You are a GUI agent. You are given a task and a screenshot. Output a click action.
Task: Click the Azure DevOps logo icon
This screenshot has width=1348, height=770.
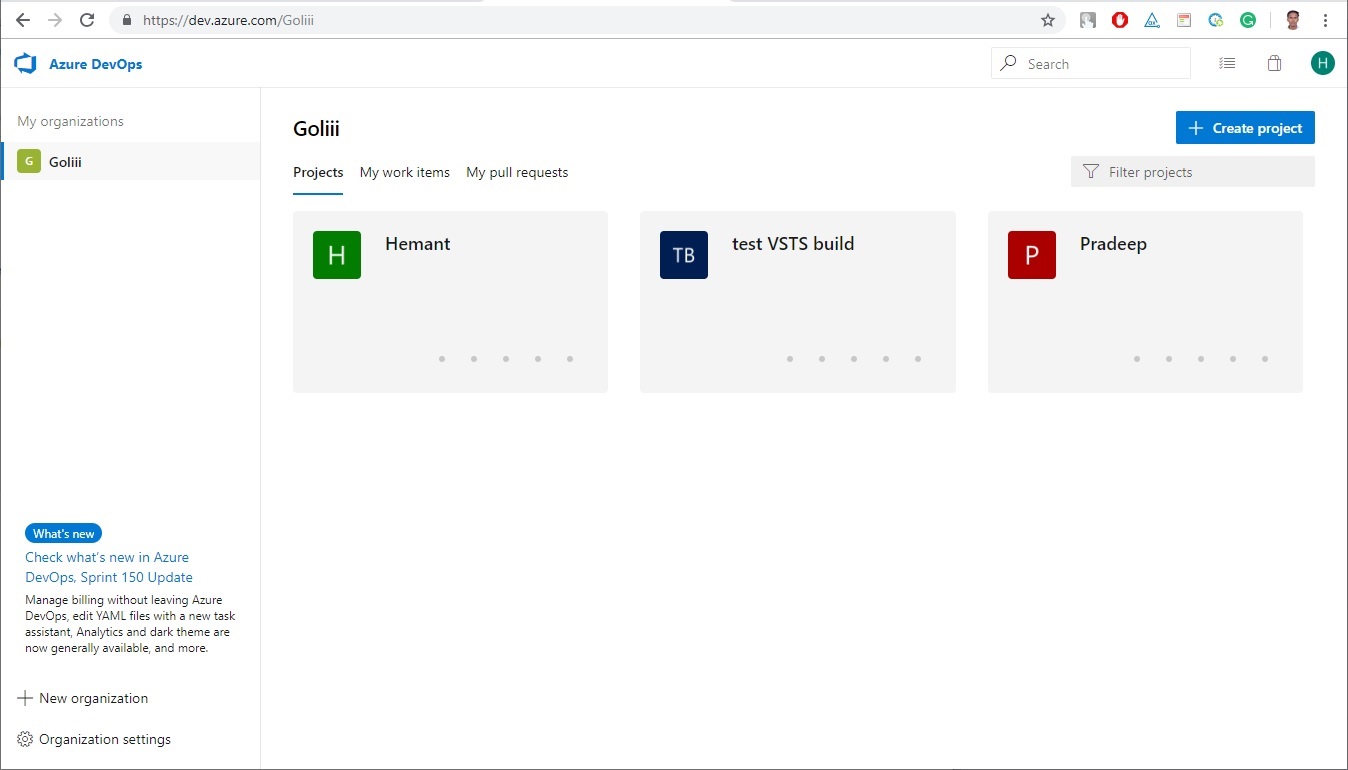pos(25,64)
